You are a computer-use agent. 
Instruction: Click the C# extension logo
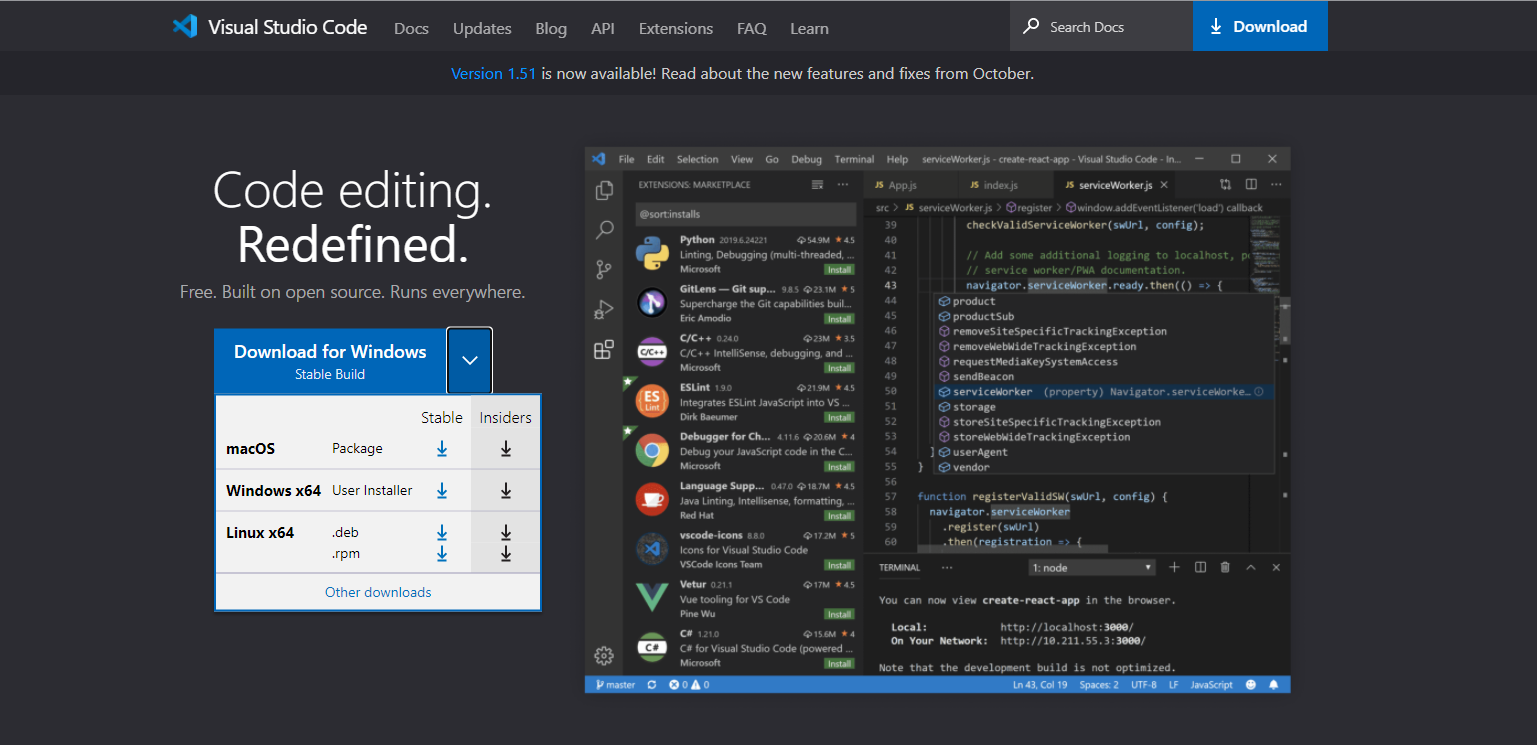pos(652,647)
